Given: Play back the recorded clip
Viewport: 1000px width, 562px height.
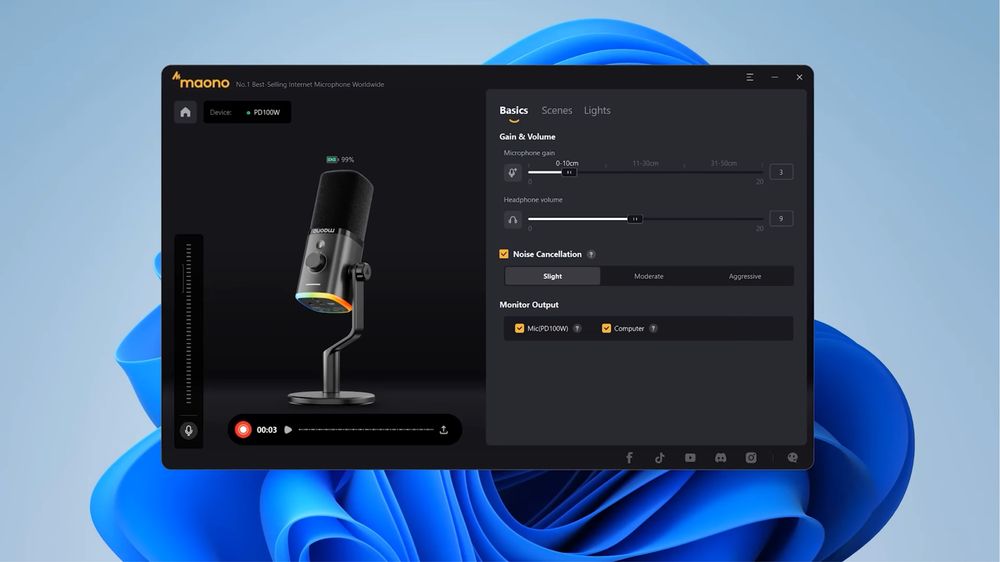Looking at the screenshot, I should pyautogui.click(x=288, y=430).
